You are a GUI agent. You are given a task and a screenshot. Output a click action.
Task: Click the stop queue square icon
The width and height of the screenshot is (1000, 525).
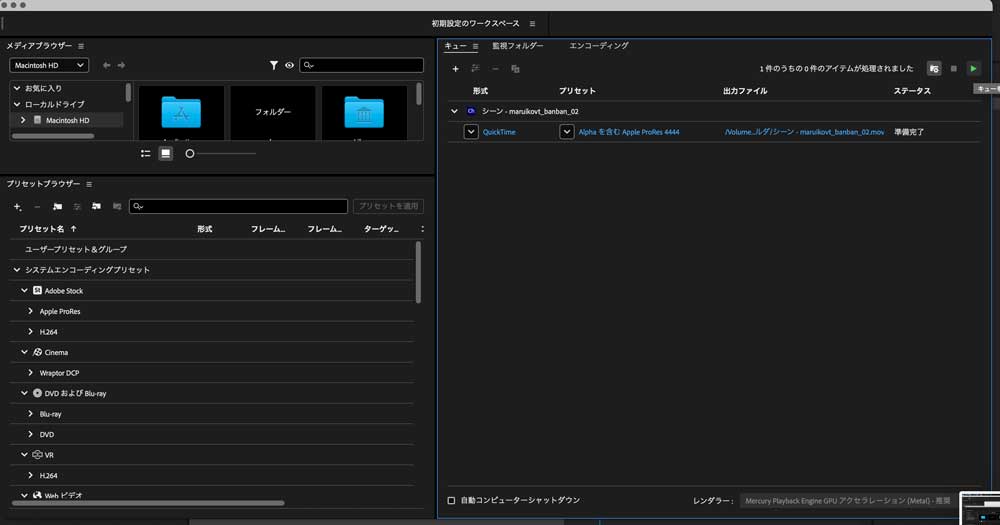(953, 68)
